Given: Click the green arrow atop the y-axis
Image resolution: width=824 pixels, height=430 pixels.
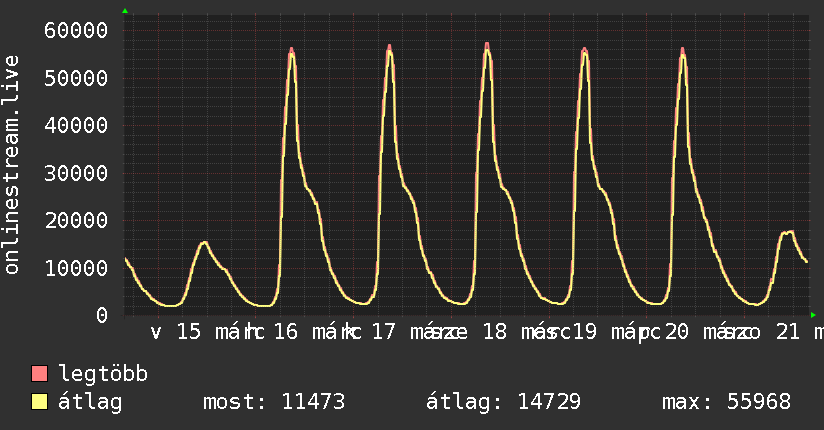Looking at the screenshot, I should pos(125,11).
